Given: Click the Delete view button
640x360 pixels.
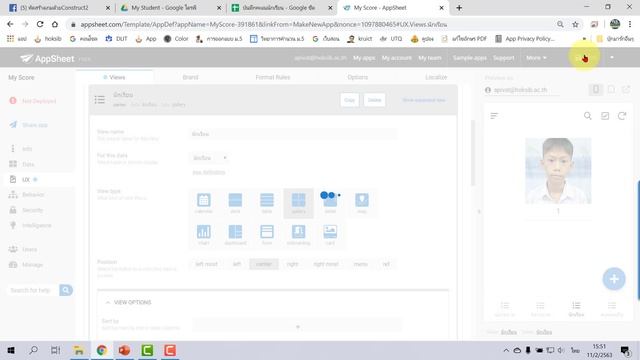Looking at the screenshot, I should tap(374, 100).
